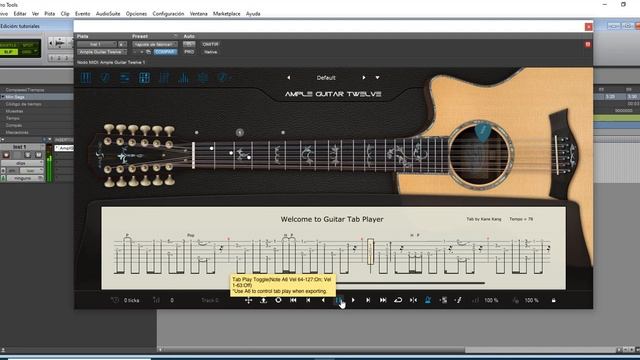Viewport: 640px width, 360px height.
Task: Click the tab playback cursor marker
Action: coord(371,252)
